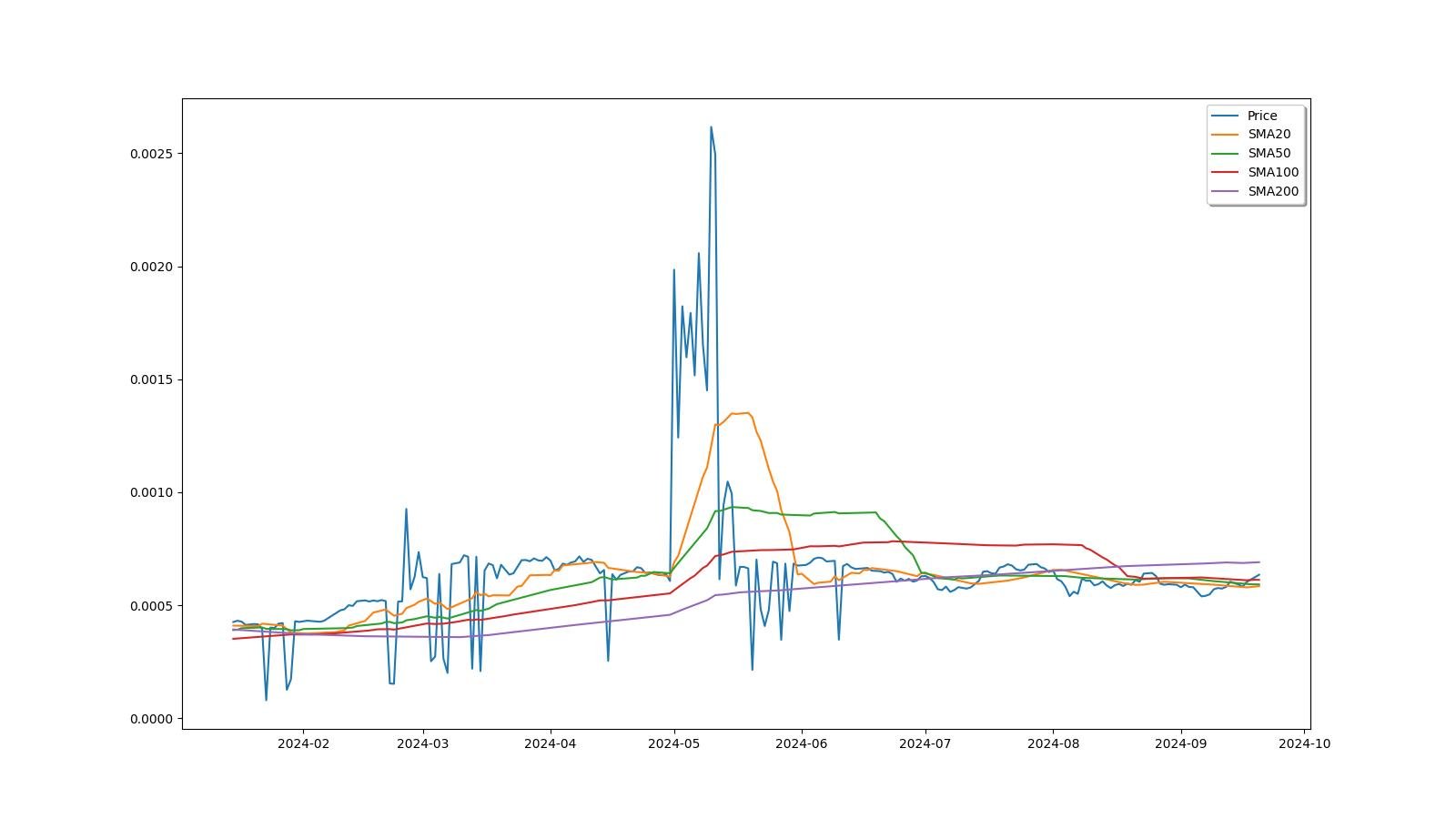Screen dimensions: 1456x819
Task: Click the 2024-02 x-axis label
Action: (303, 743)
